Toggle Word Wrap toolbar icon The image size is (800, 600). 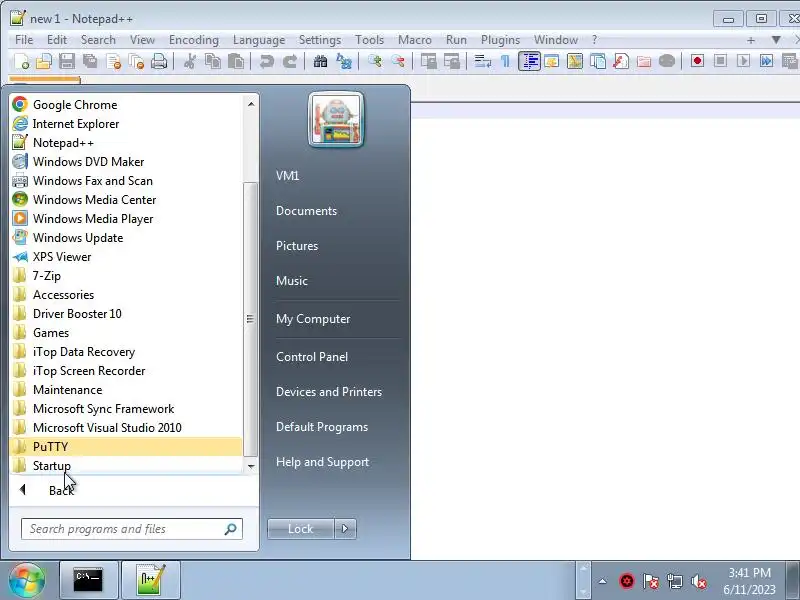click(482, 61)
